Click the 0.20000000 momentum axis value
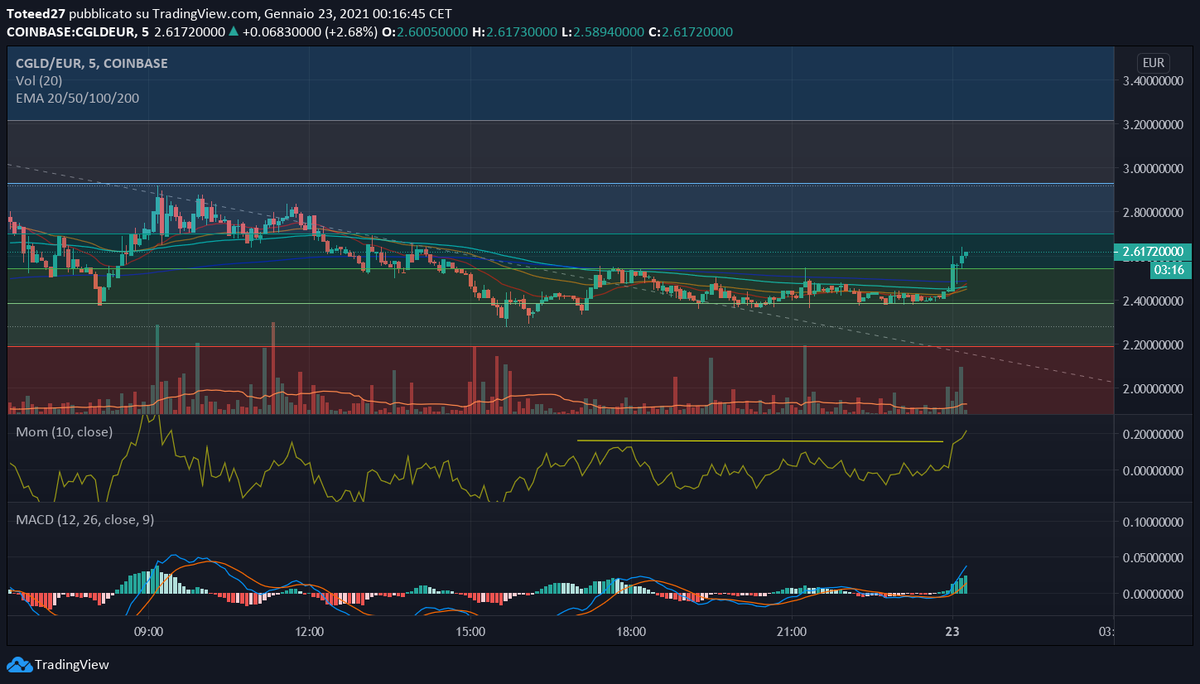This screenshot has width=1200, height=684. click(1155, 435)
